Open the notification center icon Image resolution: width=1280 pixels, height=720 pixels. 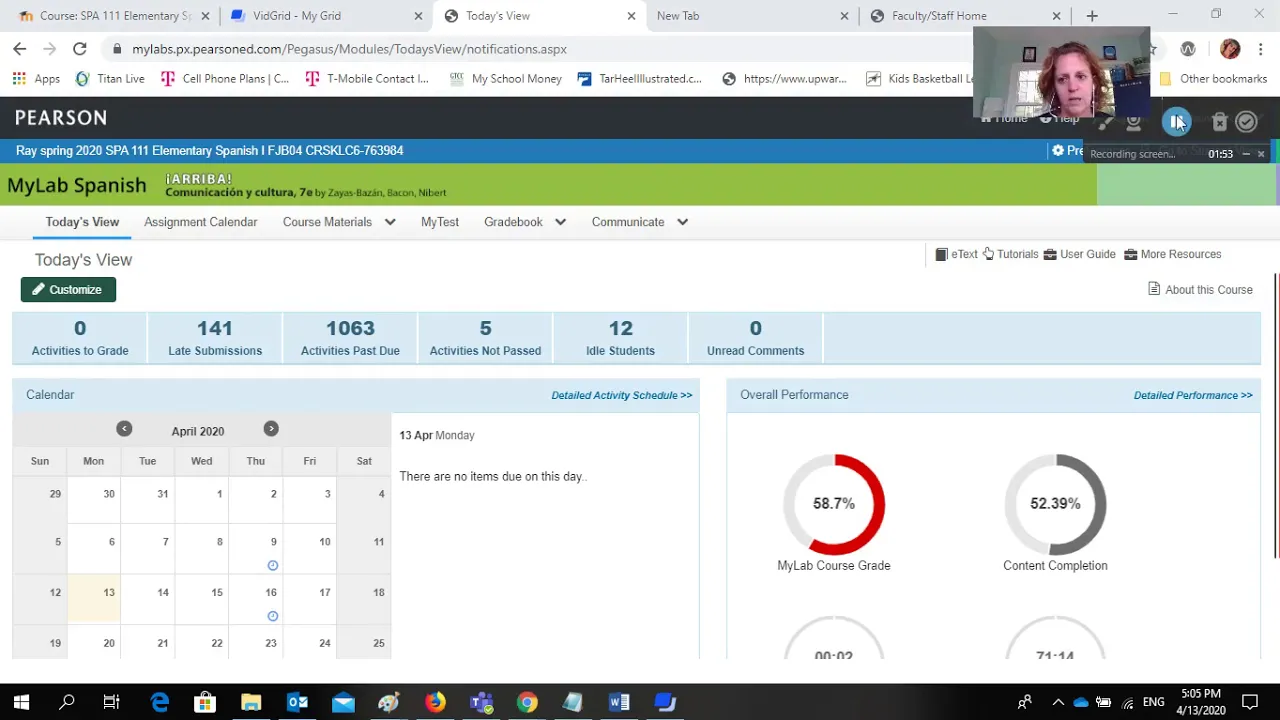pos(1250,703)
